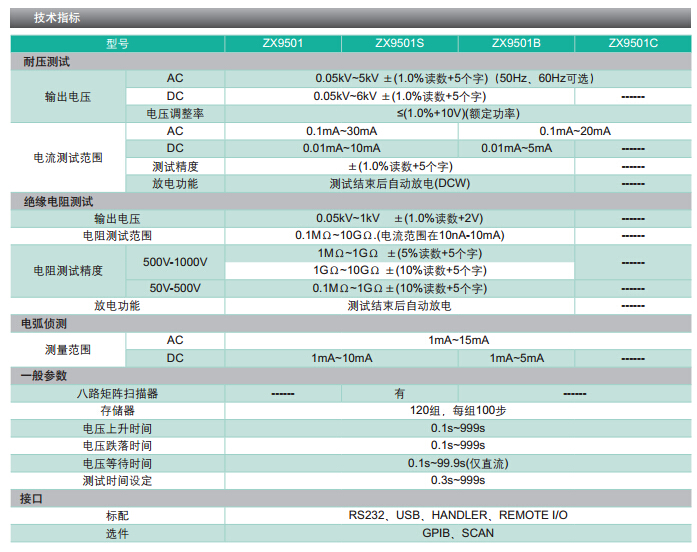Click the 电压调整率 row label

[175, 114]
